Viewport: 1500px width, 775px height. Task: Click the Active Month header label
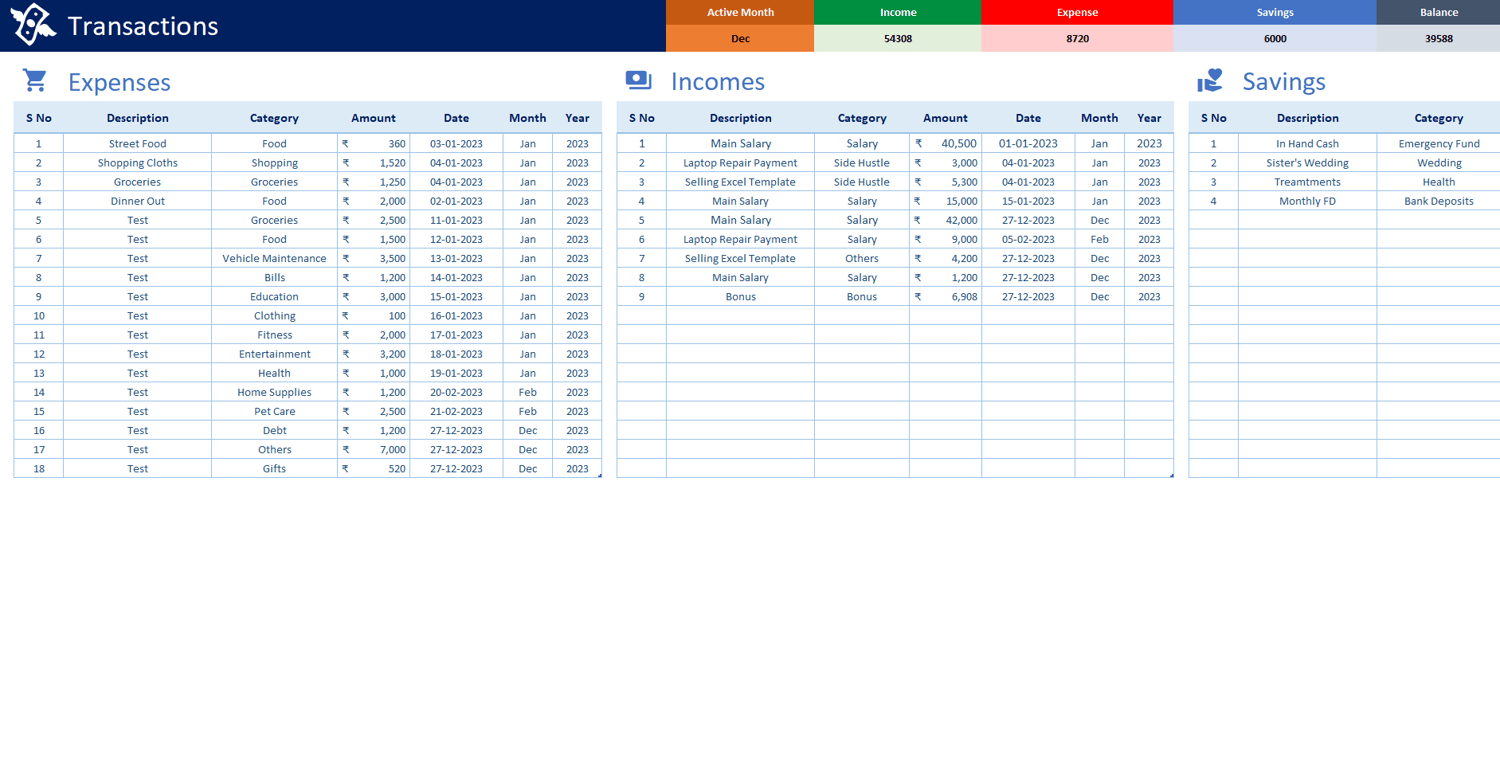pyautogui.click(x=740, y=13)
